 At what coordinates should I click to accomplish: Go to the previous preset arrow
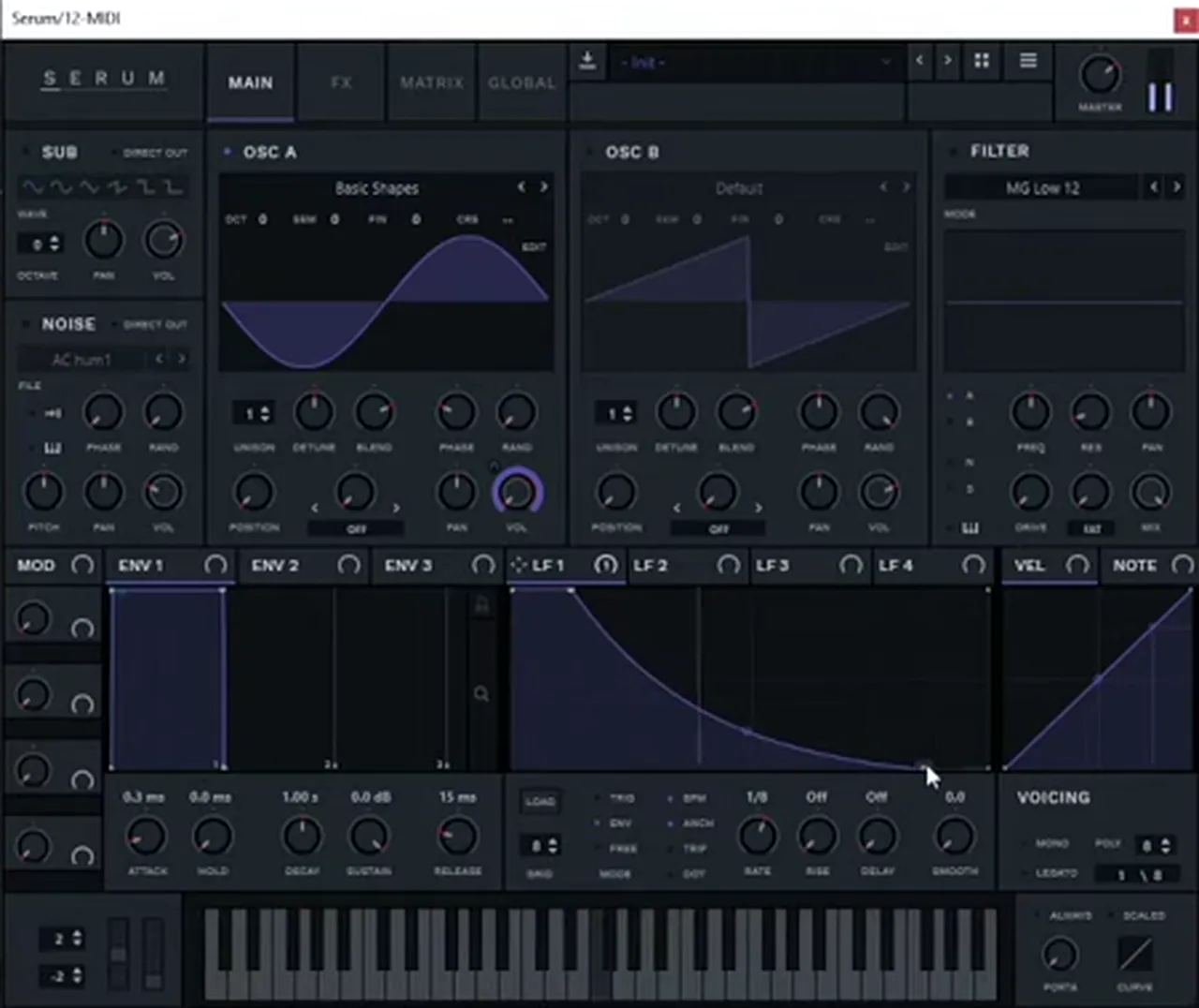tap(919, 61)
